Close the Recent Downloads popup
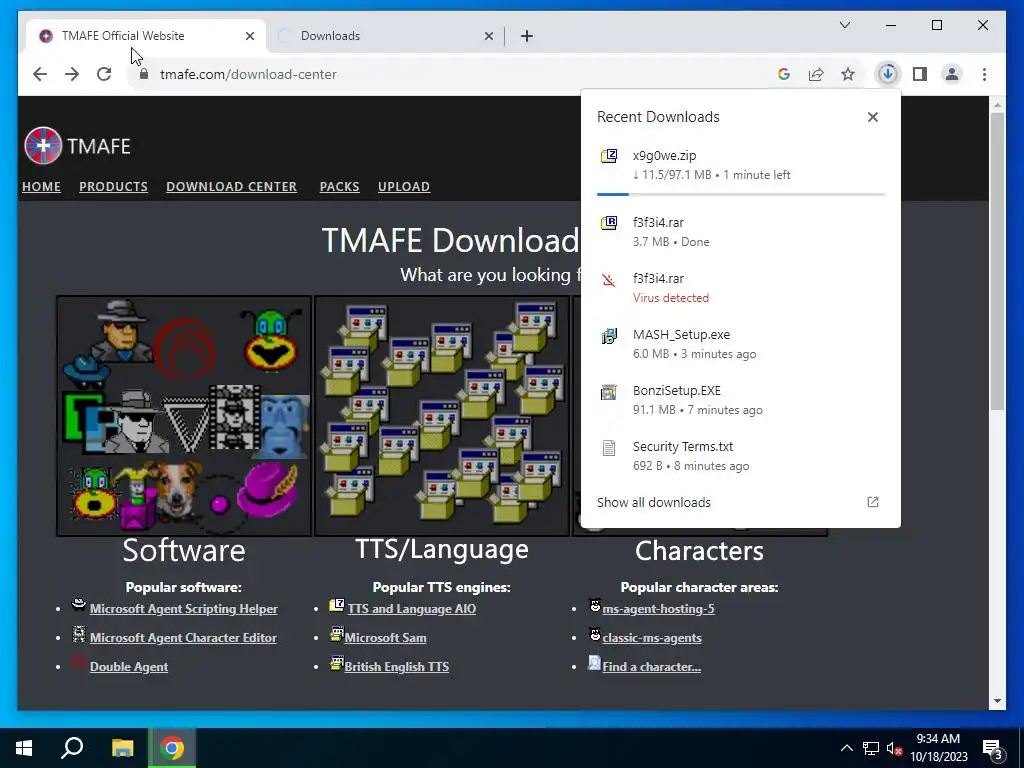 coord(872,117)
